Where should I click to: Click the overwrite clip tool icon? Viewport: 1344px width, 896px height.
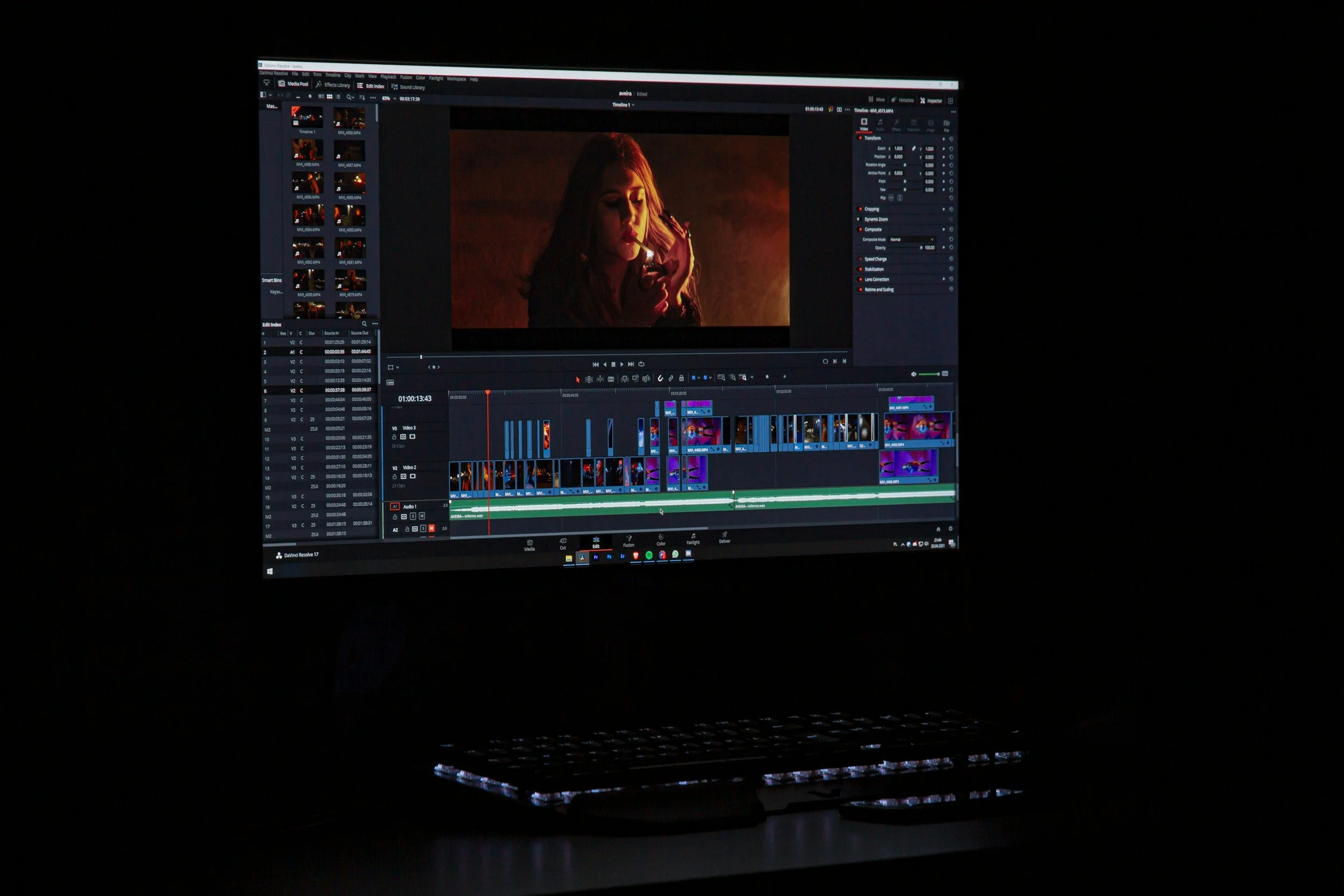click(635, 378)
